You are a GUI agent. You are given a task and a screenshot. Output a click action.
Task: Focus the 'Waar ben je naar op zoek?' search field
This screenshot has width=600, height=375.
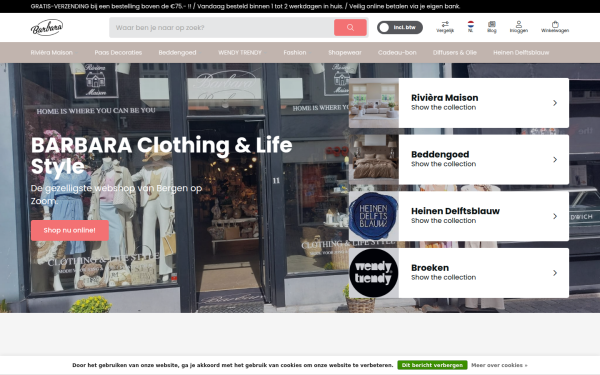pos(222,28)
